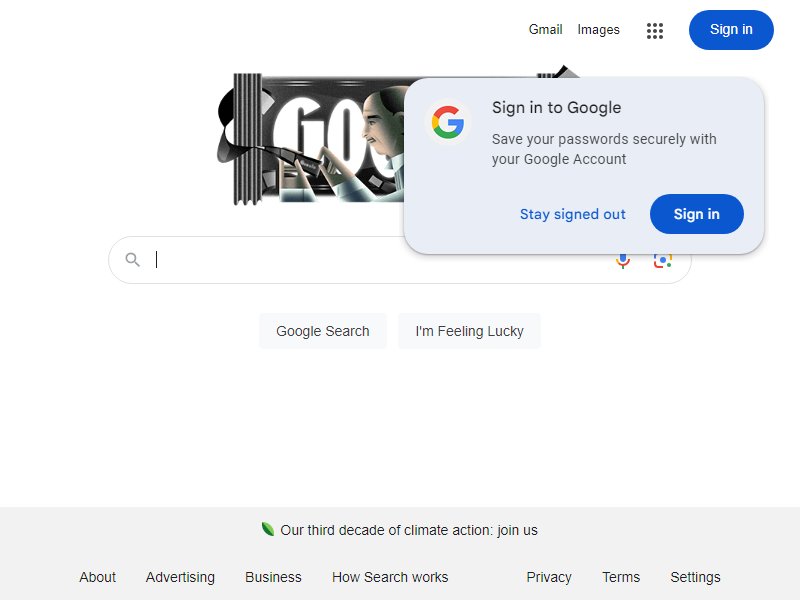Image resolution: width=800 pixels, height=600 pixels.
Task: Click the Google Search button
Action: click(322, 331)
